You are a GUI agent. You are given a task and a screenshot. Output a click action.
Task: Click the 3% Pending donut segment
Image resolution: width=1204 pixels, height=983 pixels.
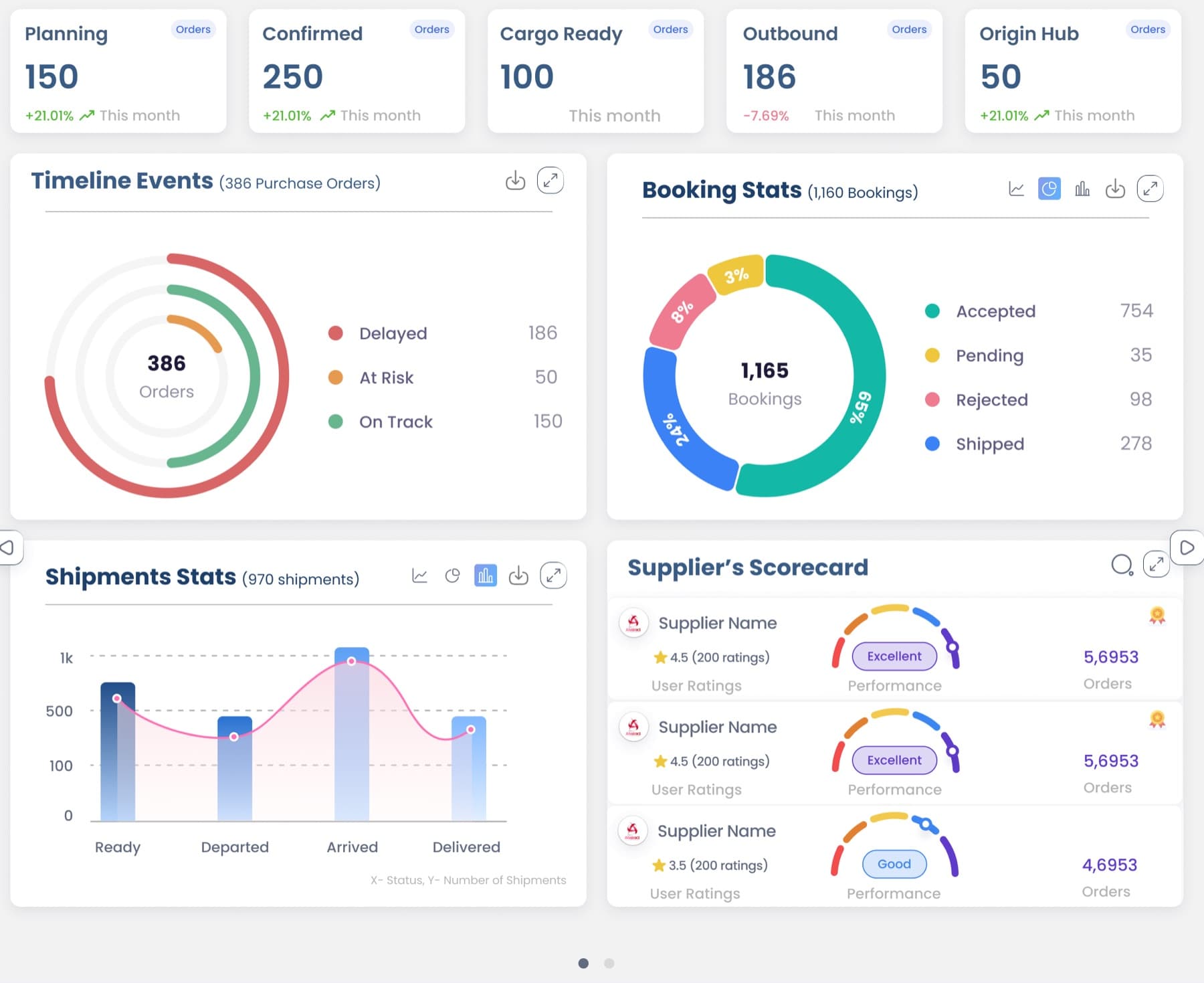[736, 274]
